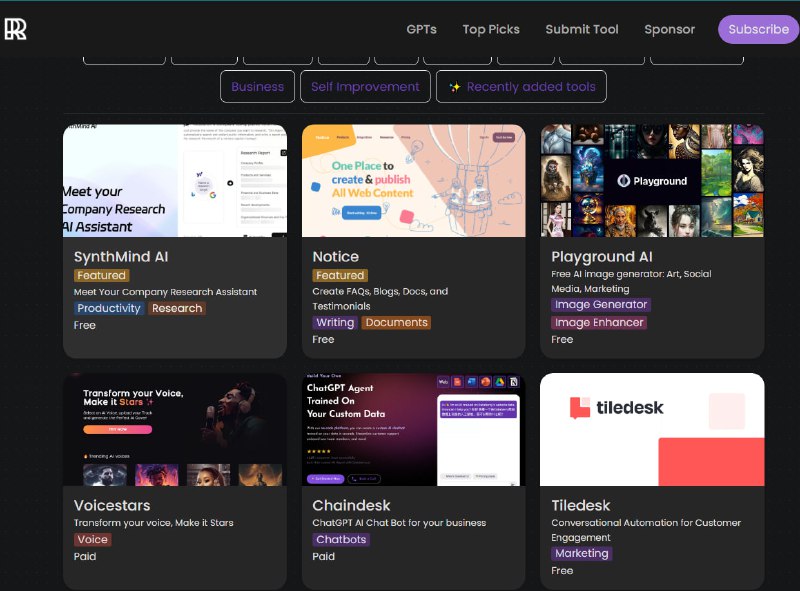Click the Playground AI image collage

tap(652, 181)
